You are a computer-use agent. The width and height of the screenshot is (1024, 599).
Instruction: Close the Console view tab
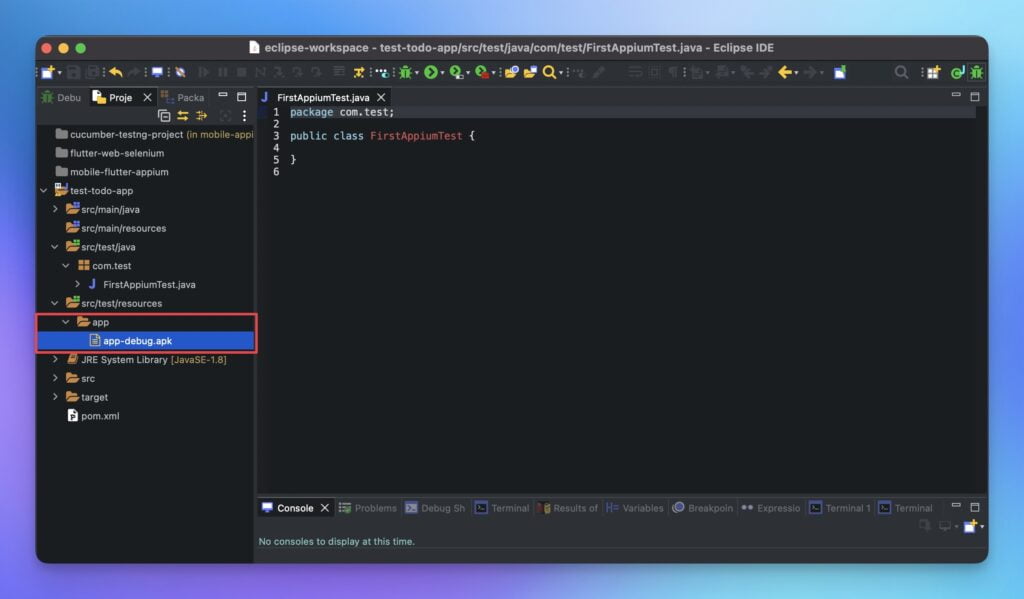(325, 508)
